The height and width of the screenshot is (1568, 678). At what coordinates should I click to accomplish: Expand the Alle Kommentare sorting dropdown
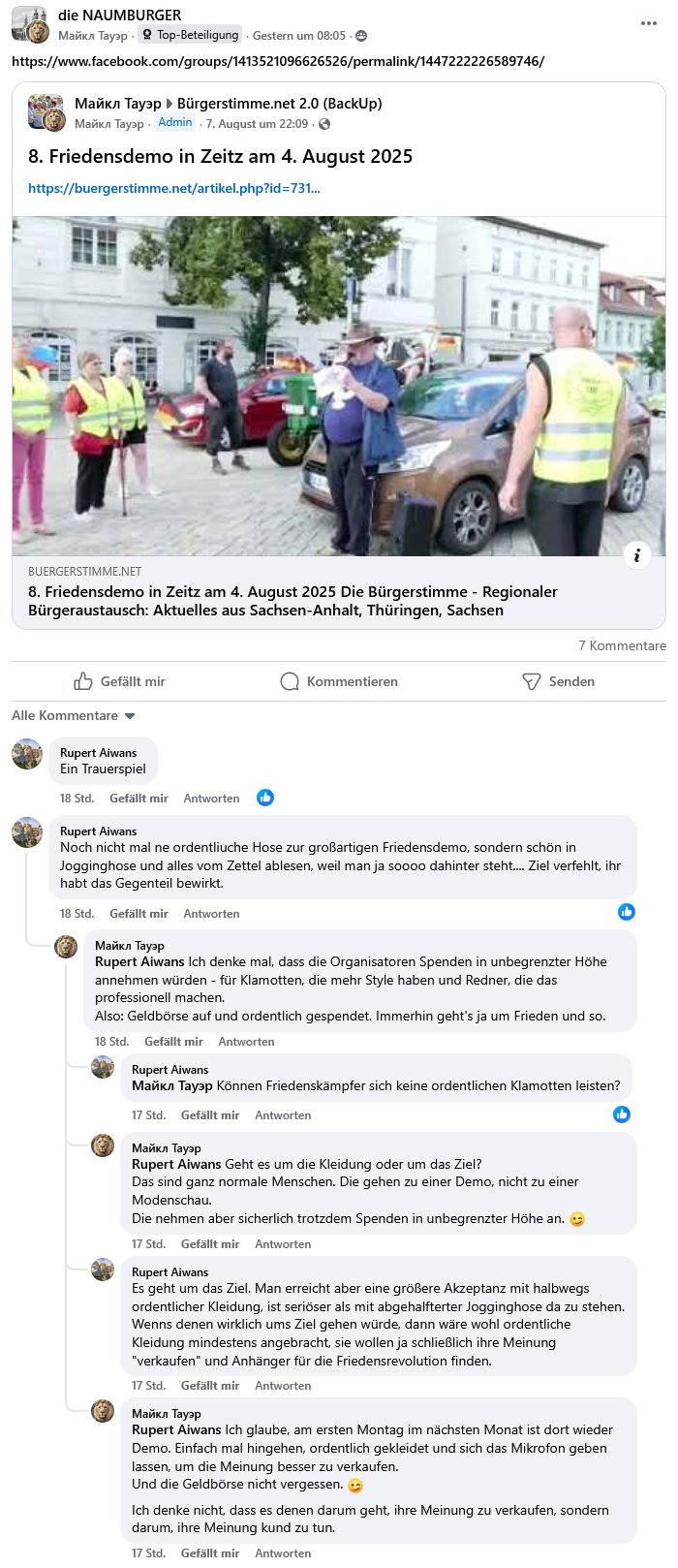(x=74, y=716)
